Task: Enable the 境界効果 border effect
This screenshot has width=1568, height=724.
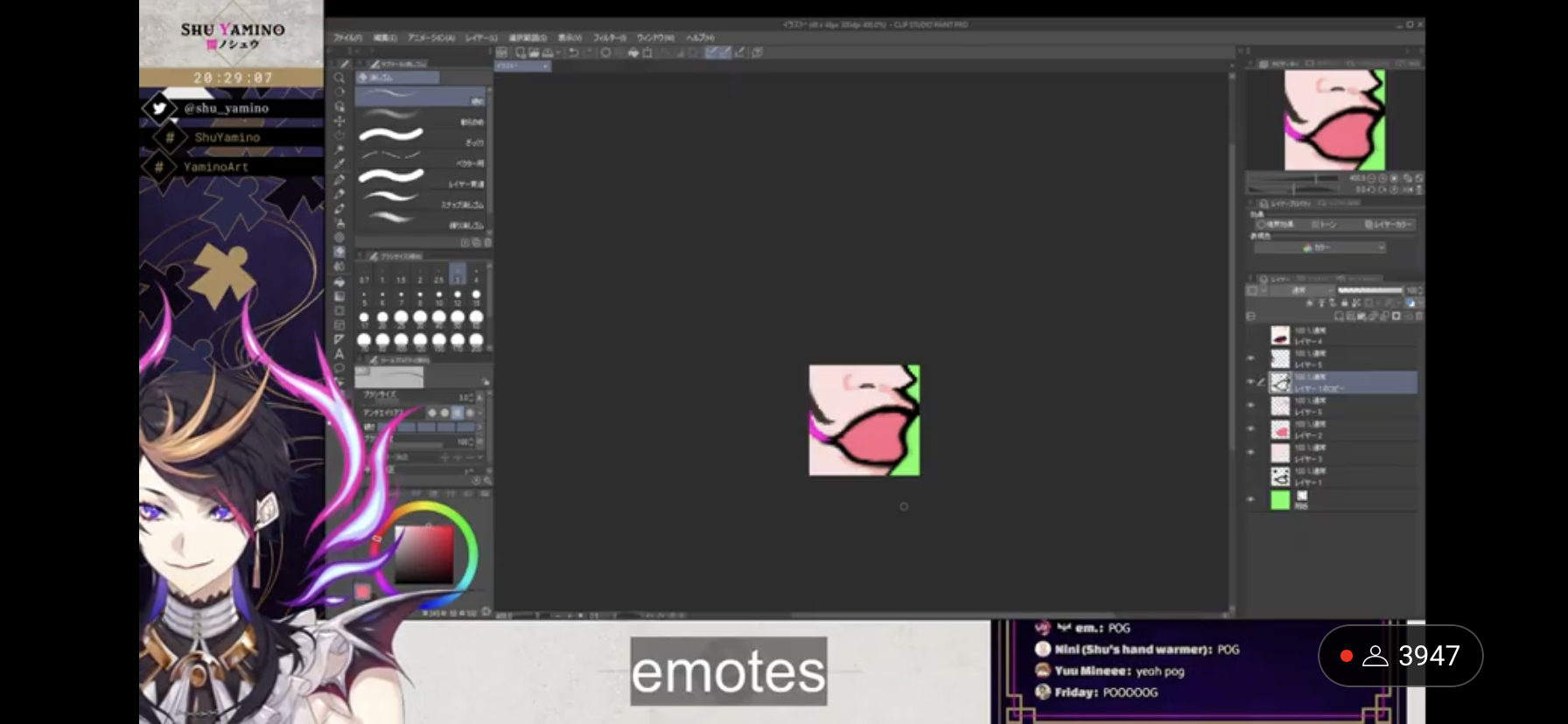Action: (1275, 225)
